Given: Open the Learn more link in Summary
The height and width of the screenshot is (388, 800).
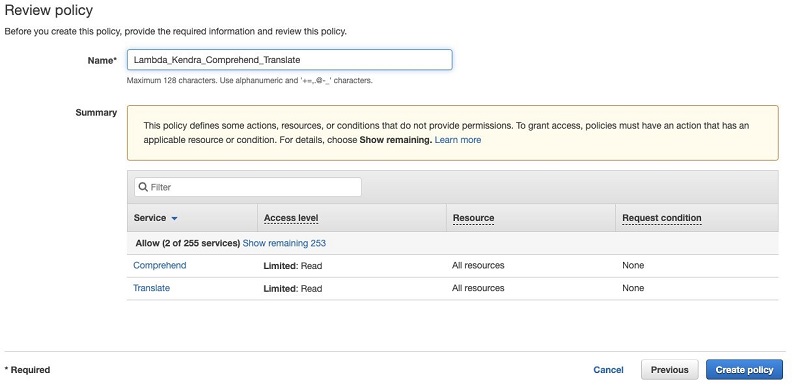Looking at the screenshot, I should (x=458, y=140).
